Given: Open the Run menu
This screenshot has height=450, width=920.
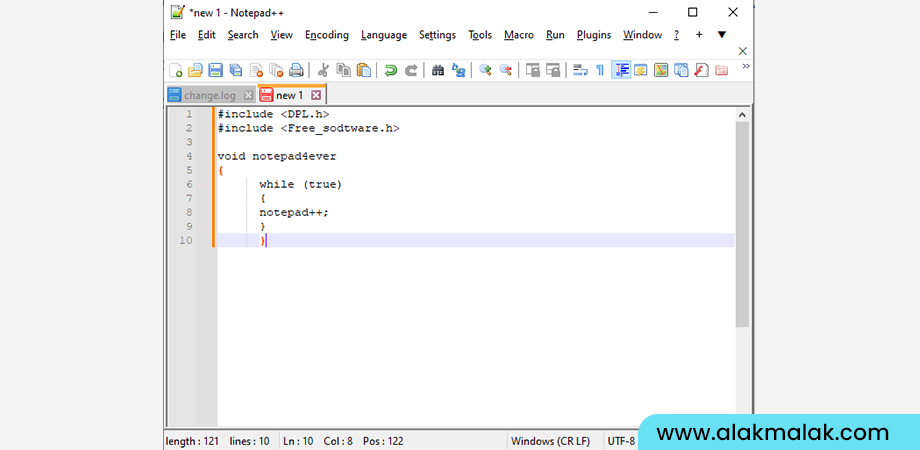Looking at the screenshot, I should pyautogui.click(x=555, y=35).
